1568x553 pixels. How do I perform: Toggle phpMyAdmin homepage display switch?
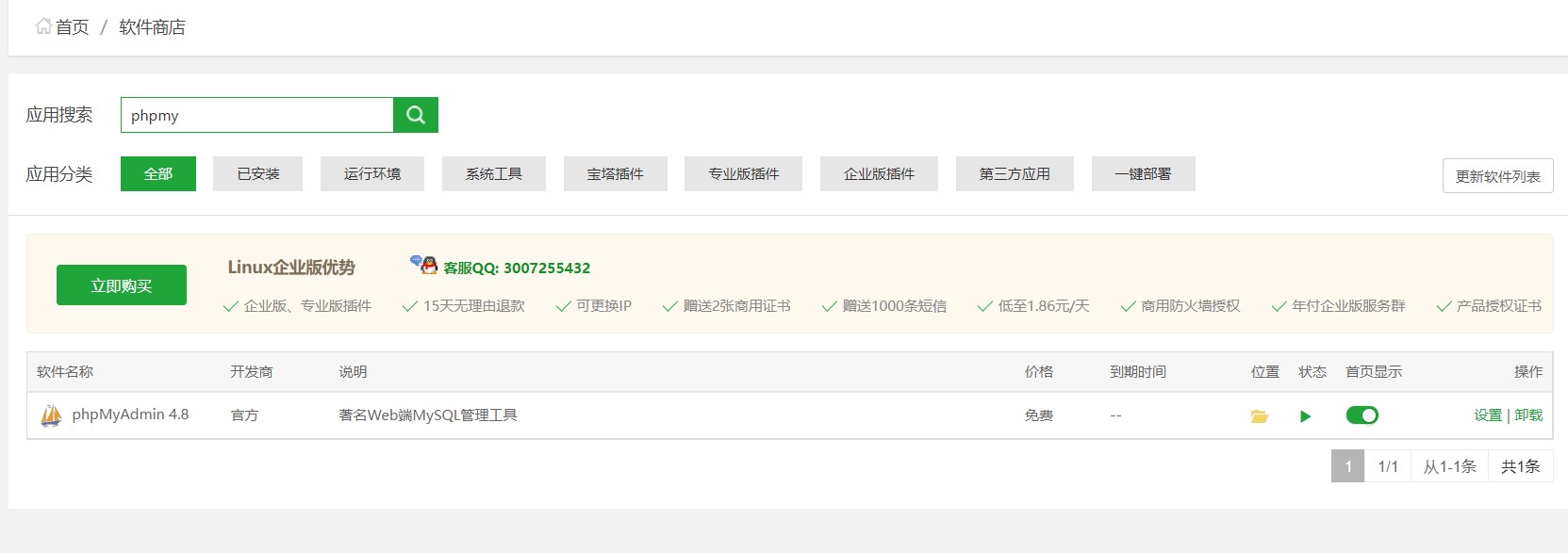(x=1362, y=415)
